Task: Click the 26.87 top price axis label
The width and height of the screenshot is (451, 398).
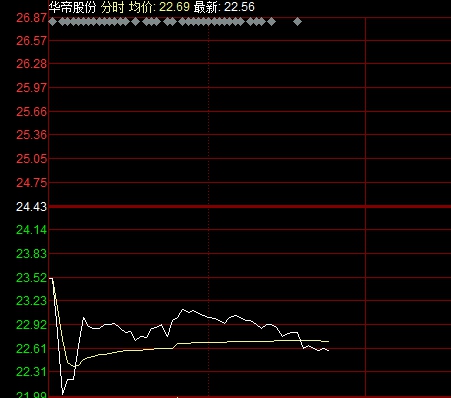Action: (x=31, y=18)
